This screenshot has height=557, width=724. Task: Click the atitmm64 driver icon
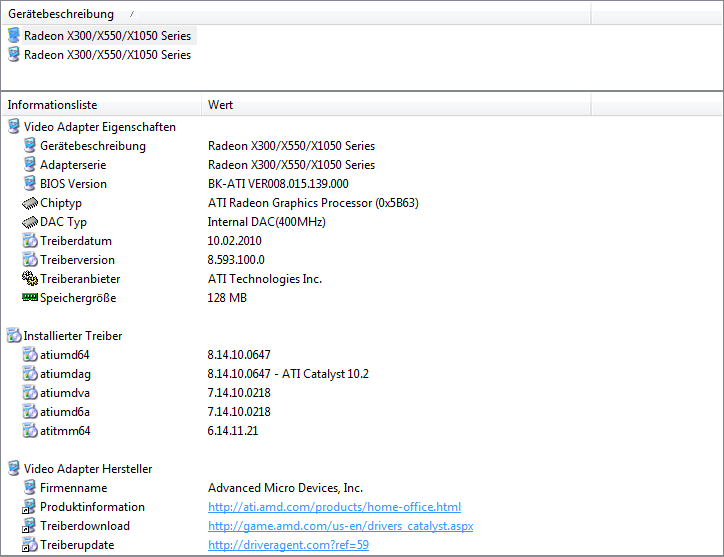click(30, 430)
